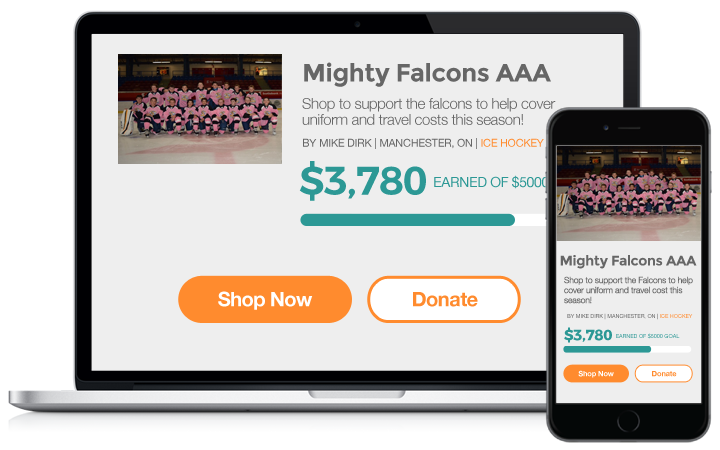Tap the campaign description on phone
The width and height of the screenshot is (720, 450).
pos(628,290)
